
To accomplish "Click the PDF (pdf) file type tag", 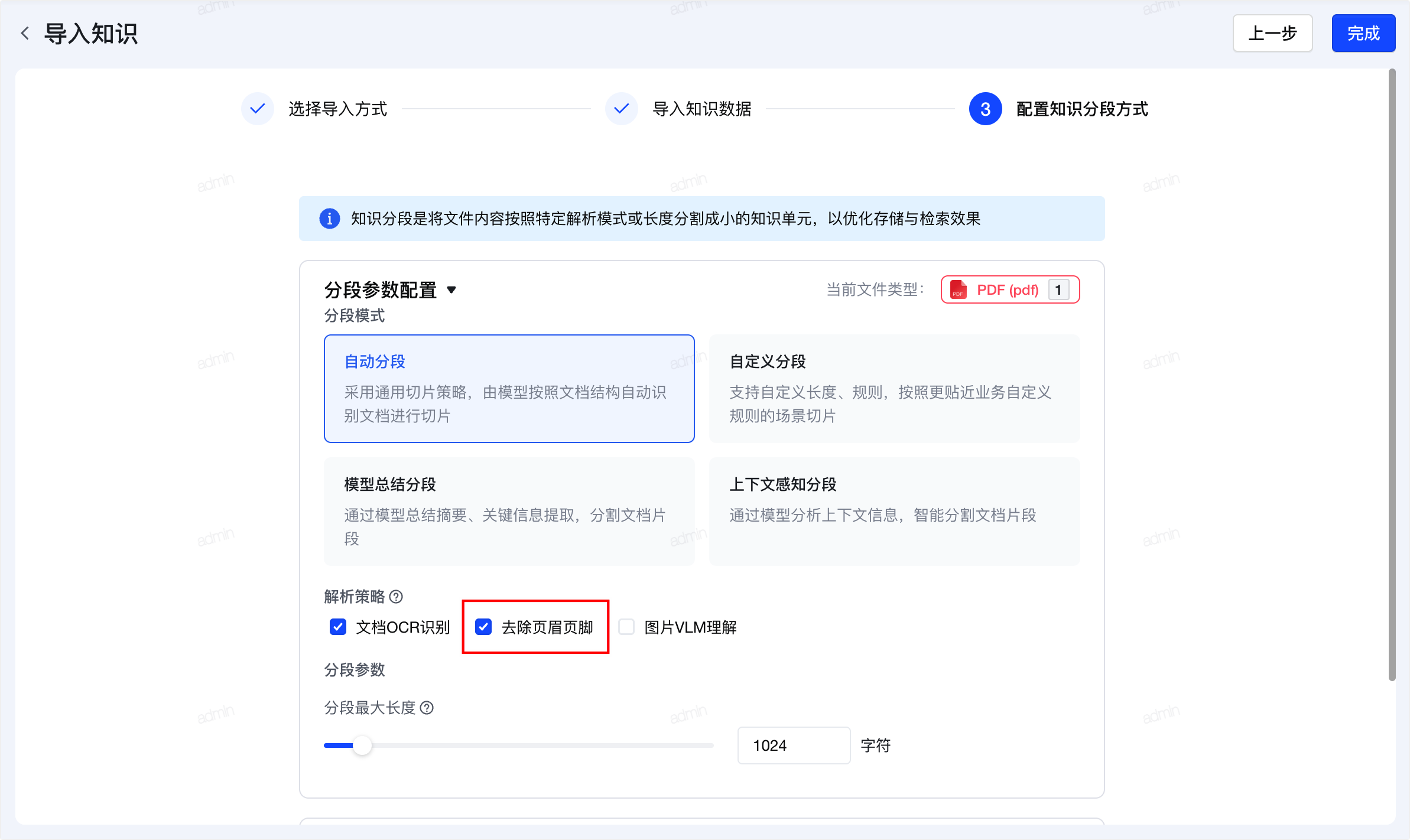I will (1011, 289).
